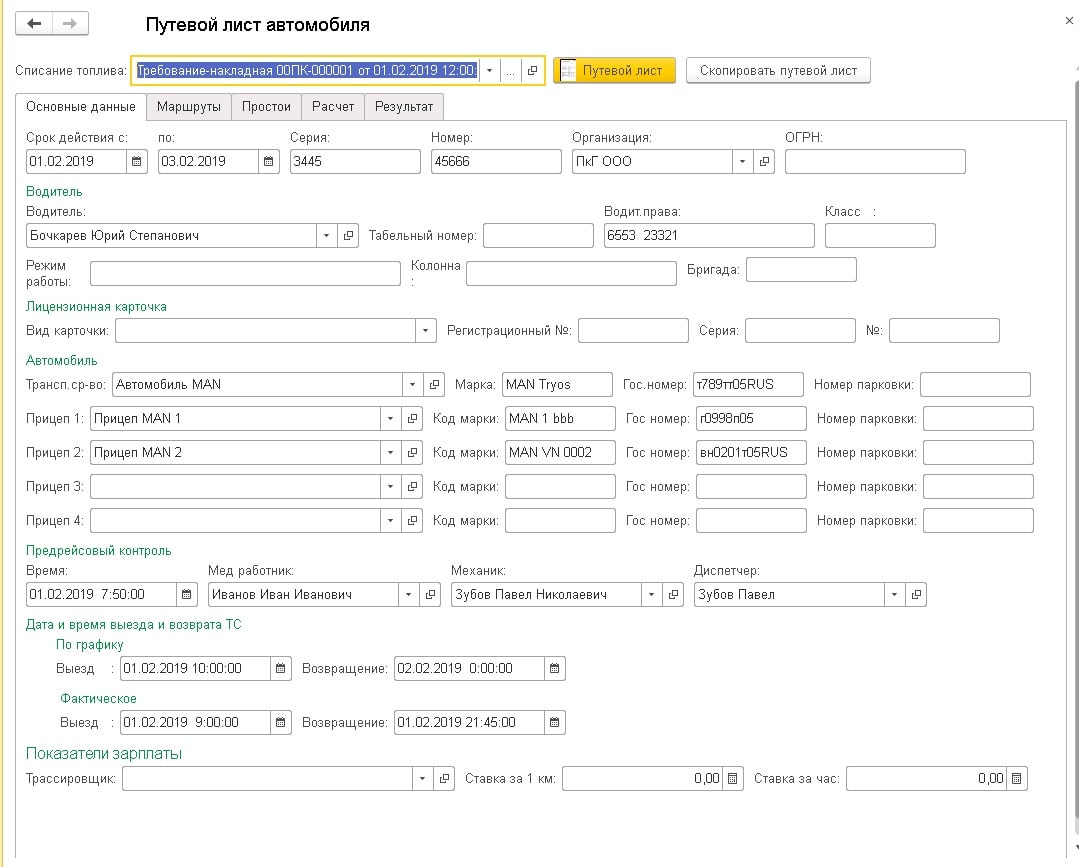Expand the Списание топлива dropdown
Viewport: 1079px width, 867px height.
(x=489, y=70)
